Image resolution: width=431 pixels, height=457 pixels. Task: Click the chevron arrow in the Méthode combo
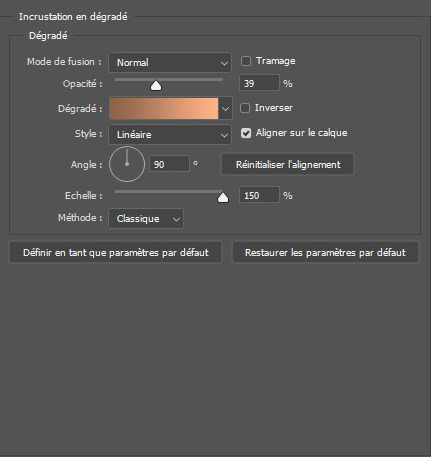click(x=176, y=219)
